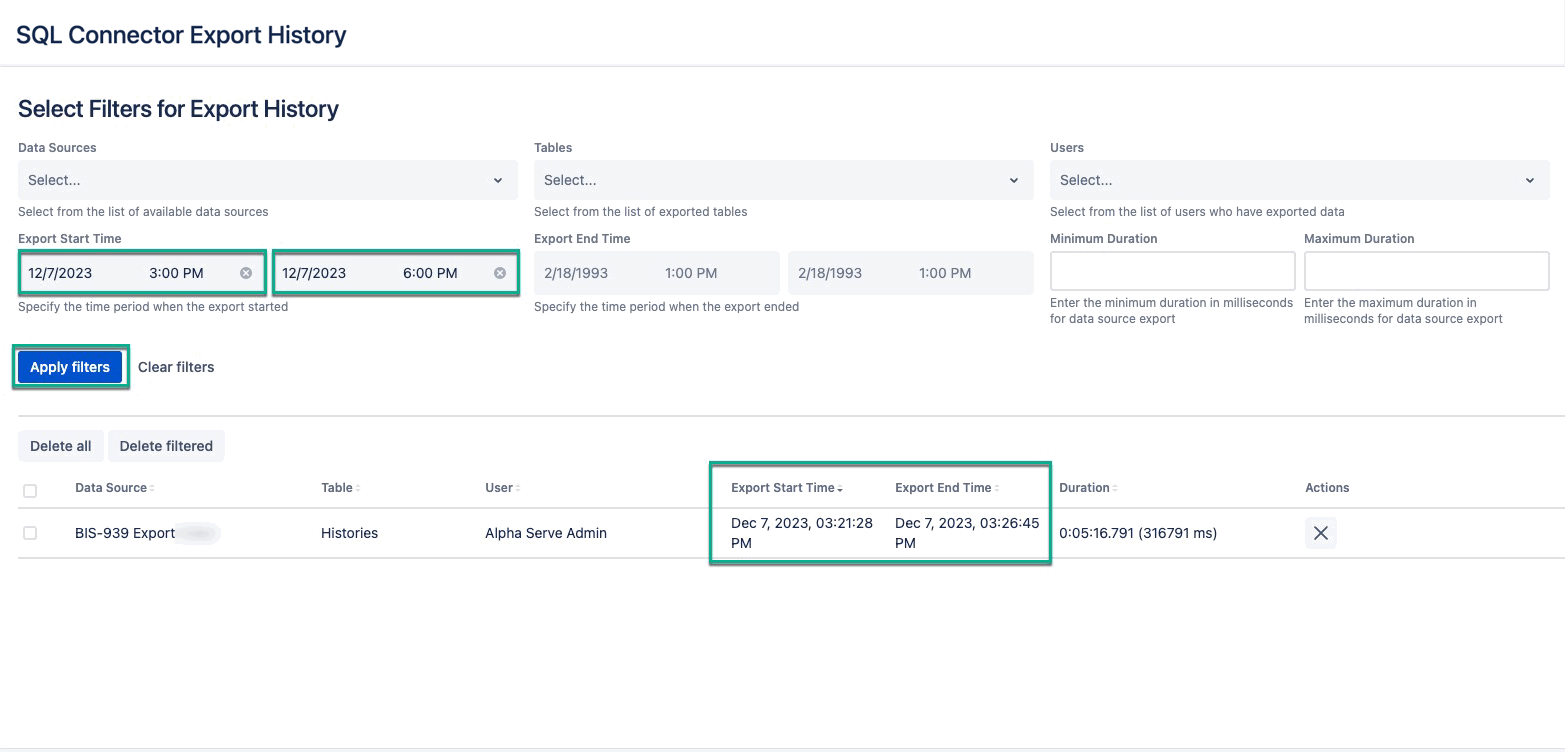The width and height of the screenshot is (1565, 752).
Task: Clear the 3:00 PM start time filter
Action: click(x=246, y=271)
